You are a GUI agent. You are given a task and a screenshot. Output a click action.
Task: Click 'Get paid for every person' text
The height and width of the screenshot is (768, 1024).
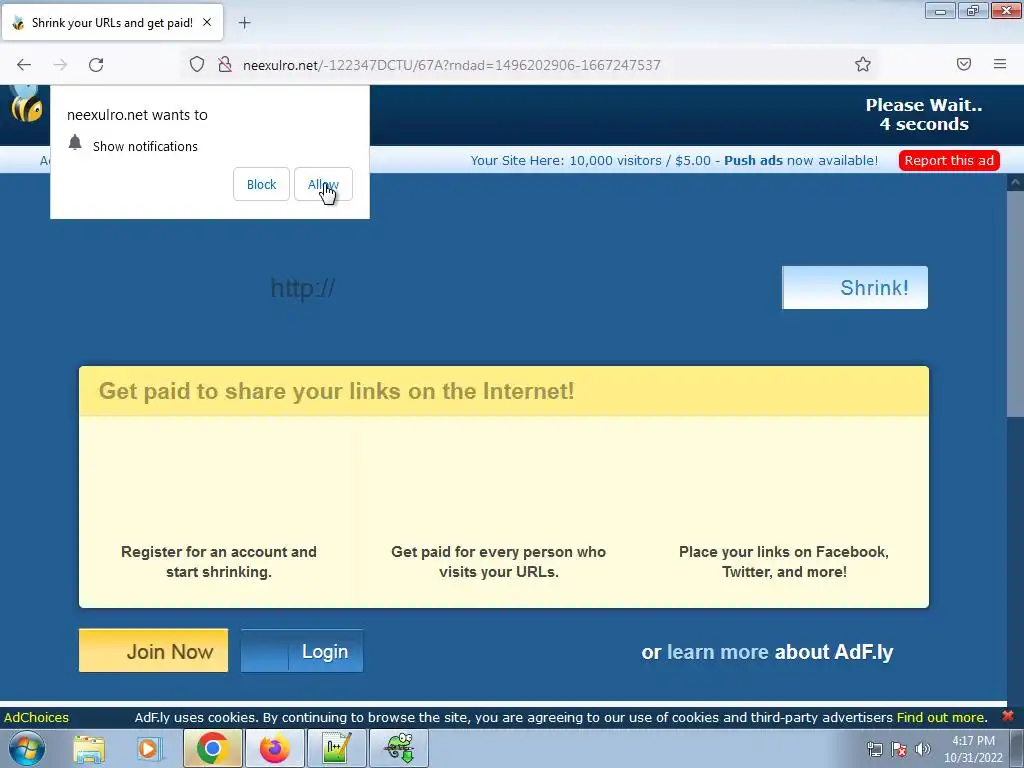tap(498, 562)
